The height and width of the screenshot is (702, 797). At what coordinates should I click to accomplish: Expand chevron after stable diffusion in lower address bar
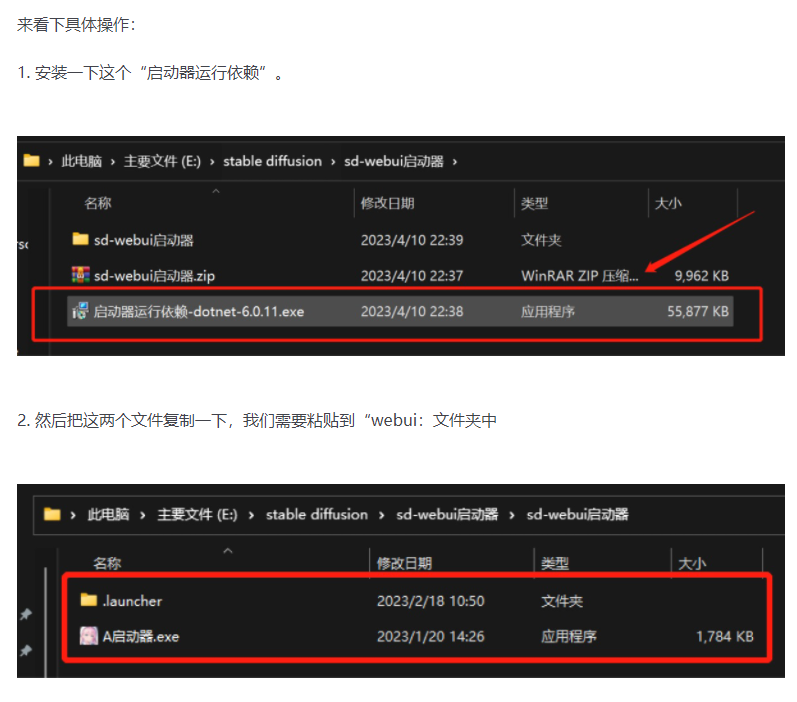(x=382, y=515)
